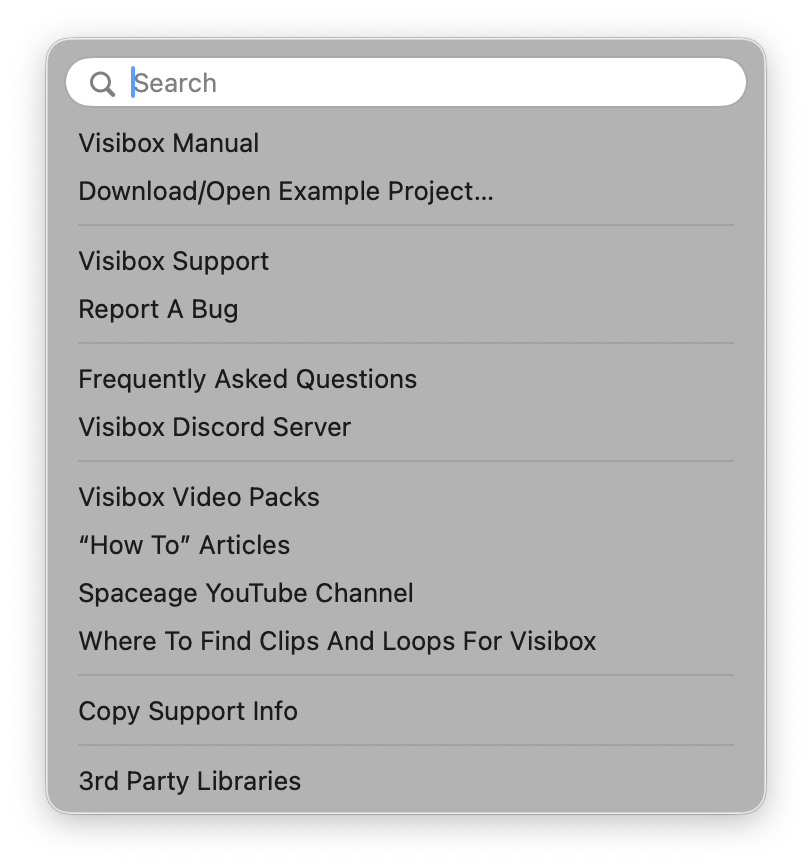Open the Visibox Manual
Image resolution: width=812 pixels, height=868 pixels.
point(168,143)
